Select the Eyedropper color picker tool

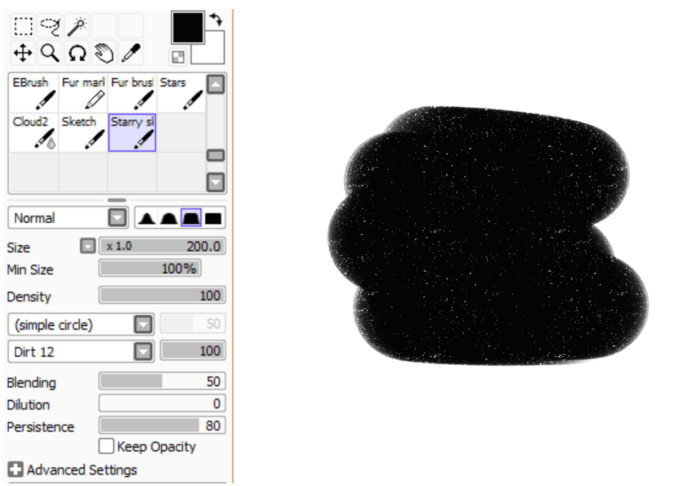[x=131, y=53]
